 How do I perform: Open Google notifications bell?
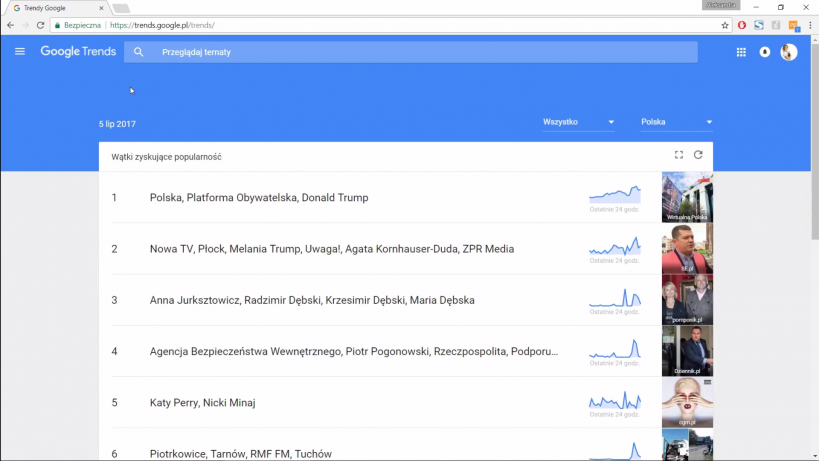coord(765,52)
